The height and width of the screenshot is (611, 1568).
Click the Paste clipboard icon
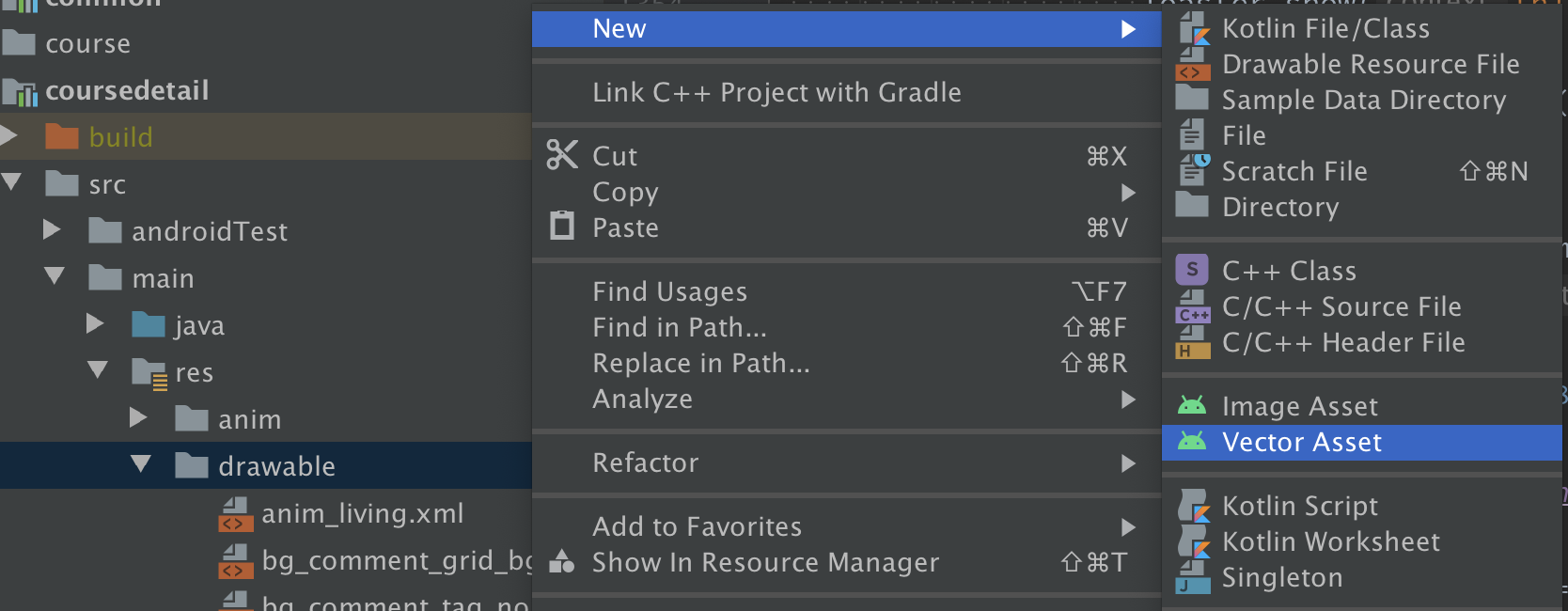pyautogui.click(x=562, y=227)
